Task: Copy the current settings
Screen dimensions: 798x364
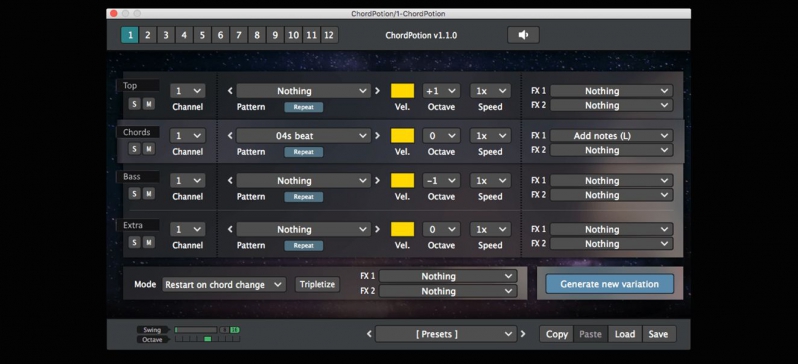Action: [556, 334]
